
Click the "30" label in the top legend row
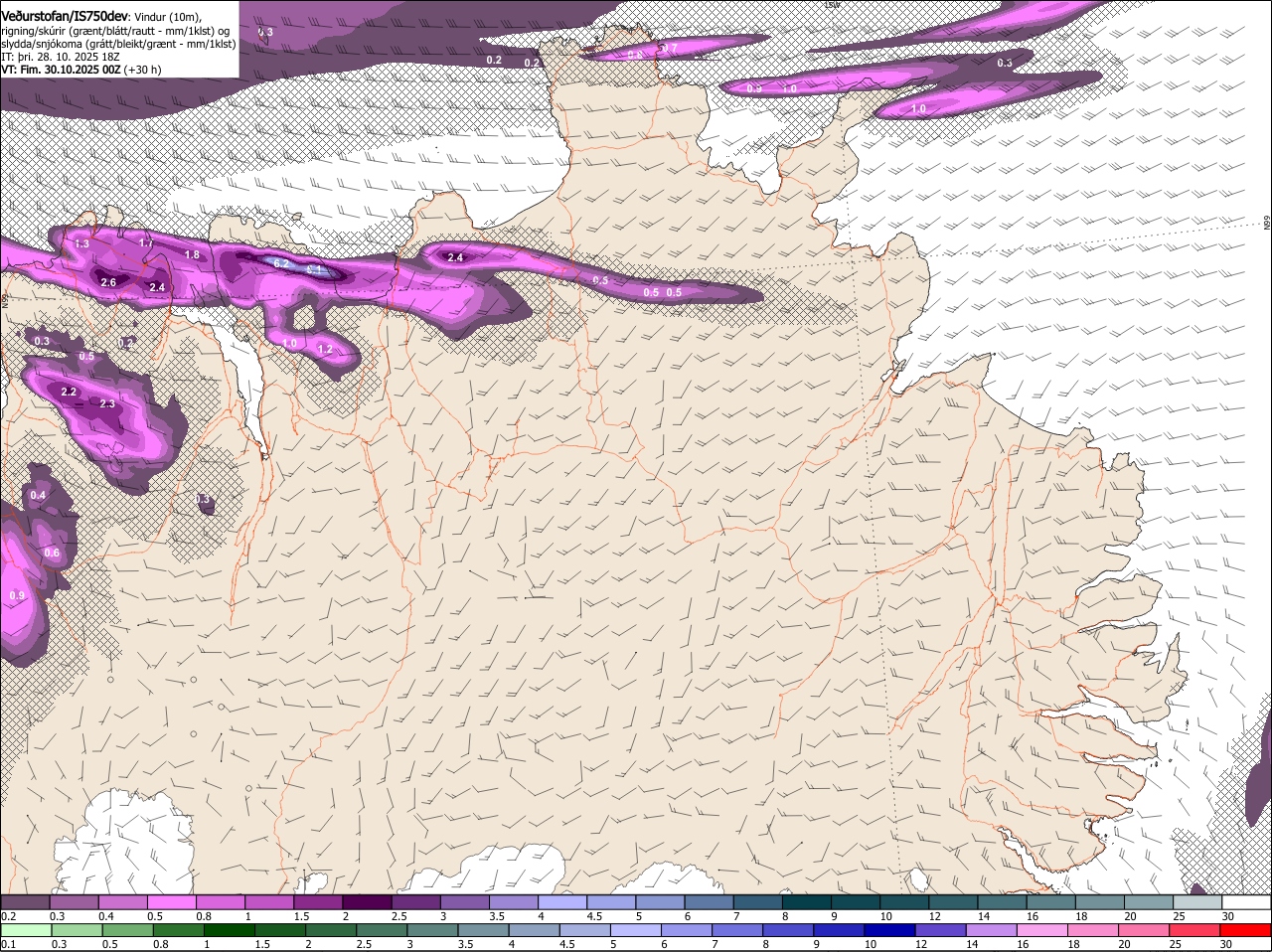(x=1228, y=916)
